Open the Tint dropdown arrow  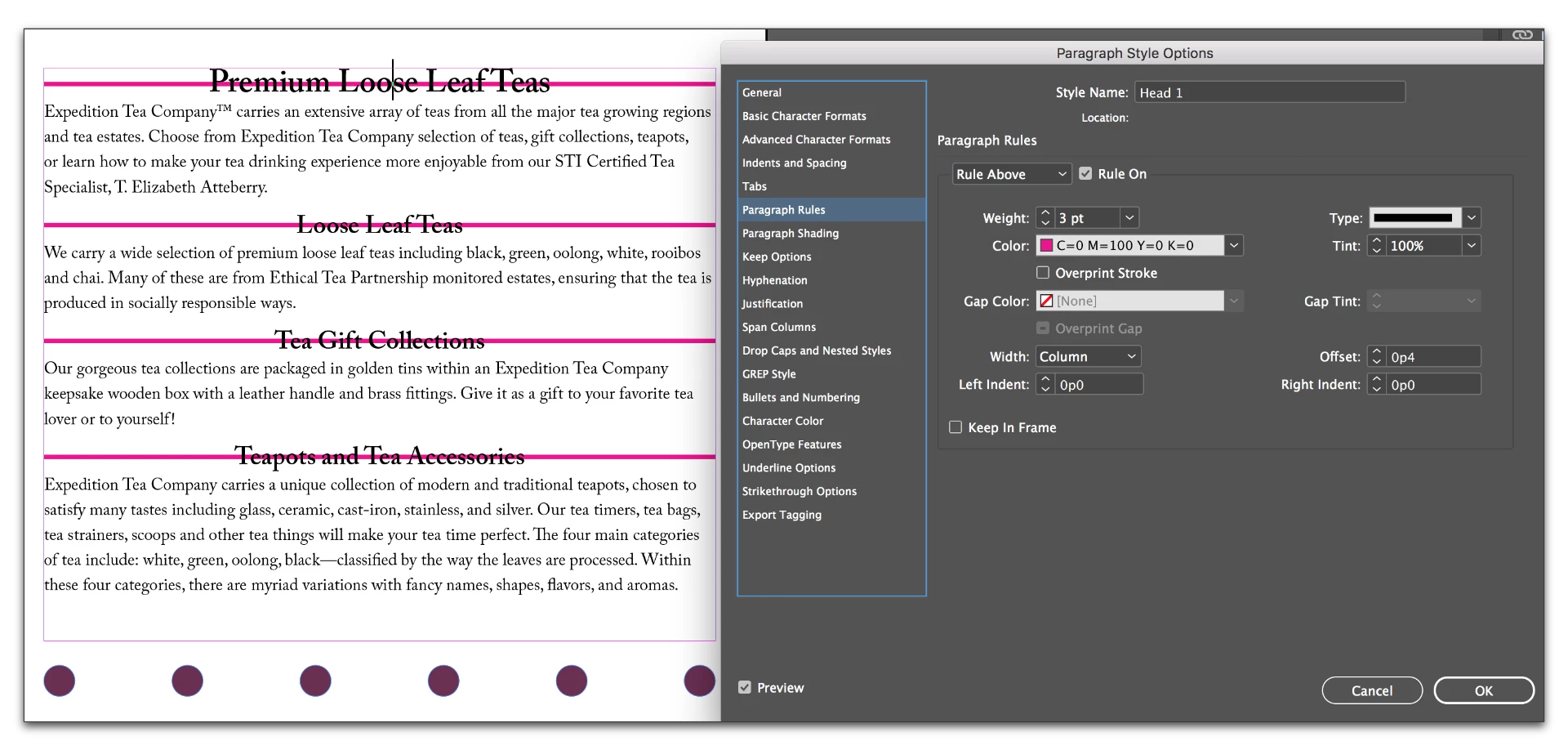pos(1472,245)
